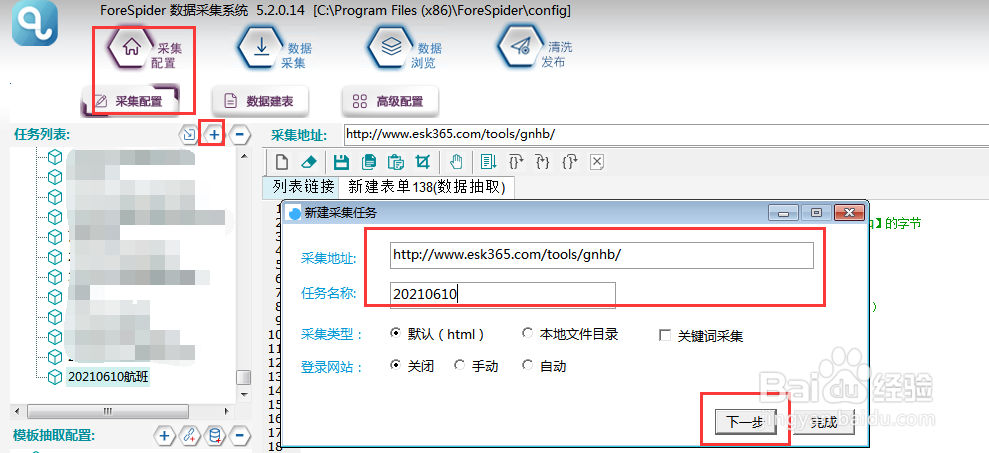Click the document with down-arrow icon
Screen dimensions: 989x453
(488, 162)
